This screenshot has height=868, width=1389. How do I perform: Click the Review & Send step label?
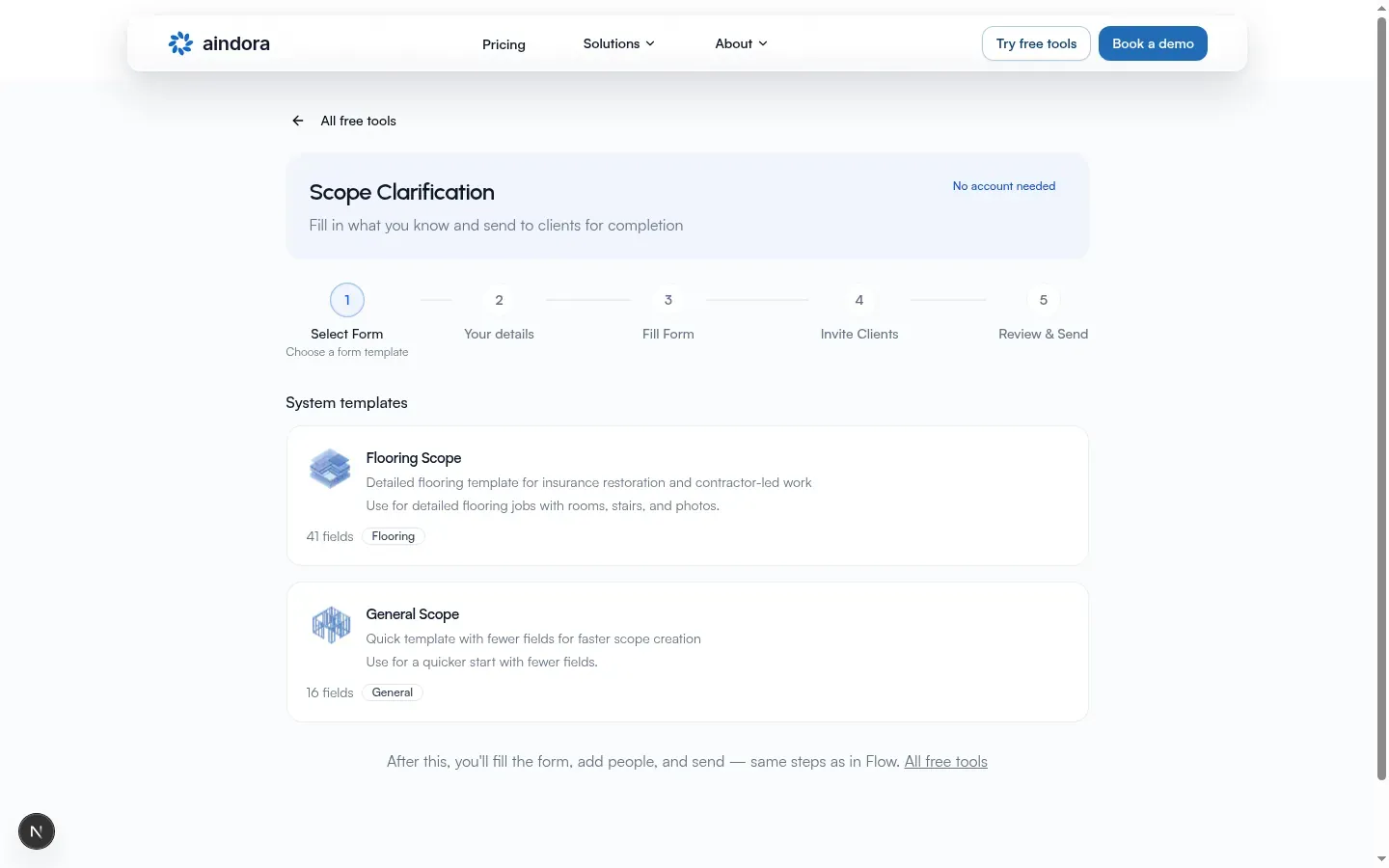pos(1043,334)
